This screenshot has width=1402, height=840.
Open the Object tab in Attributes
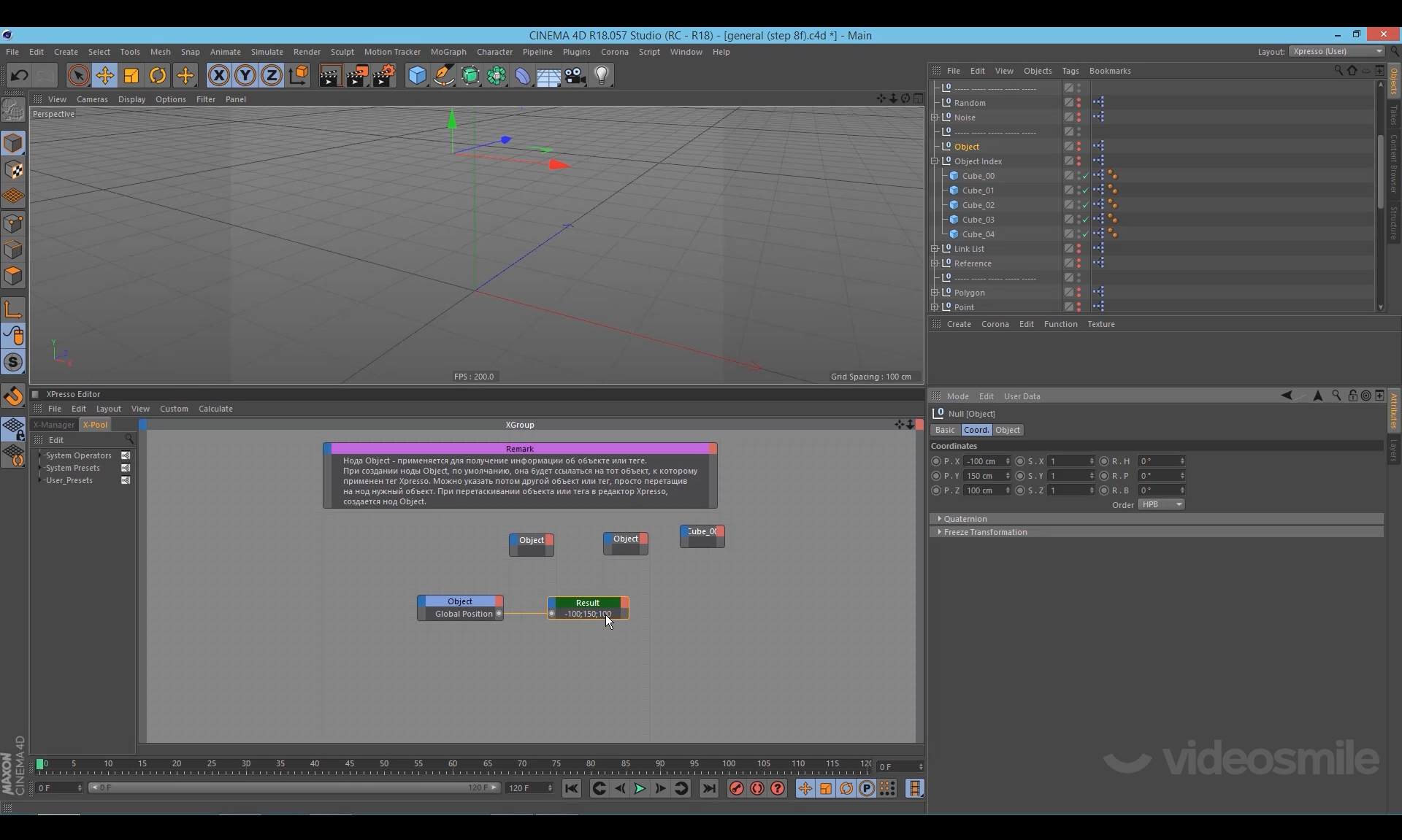coord(1008,430)
